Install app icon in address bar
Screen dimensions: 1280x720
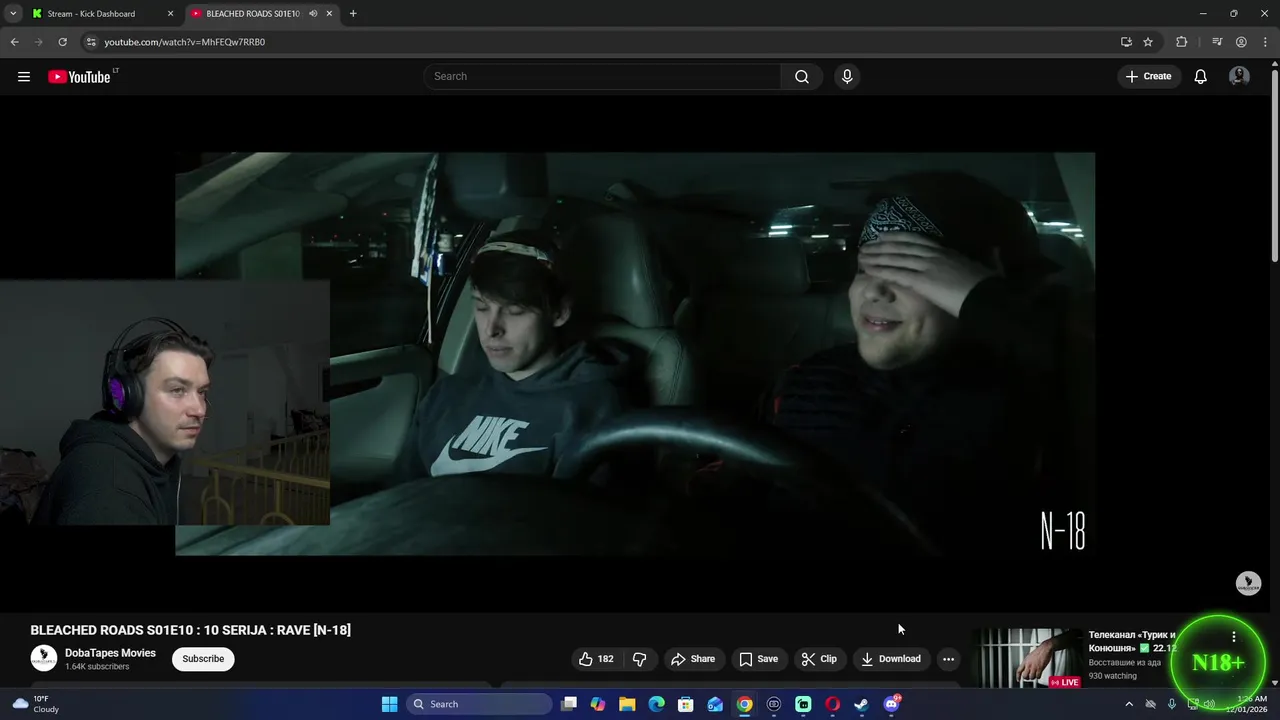pos(1126,42)
